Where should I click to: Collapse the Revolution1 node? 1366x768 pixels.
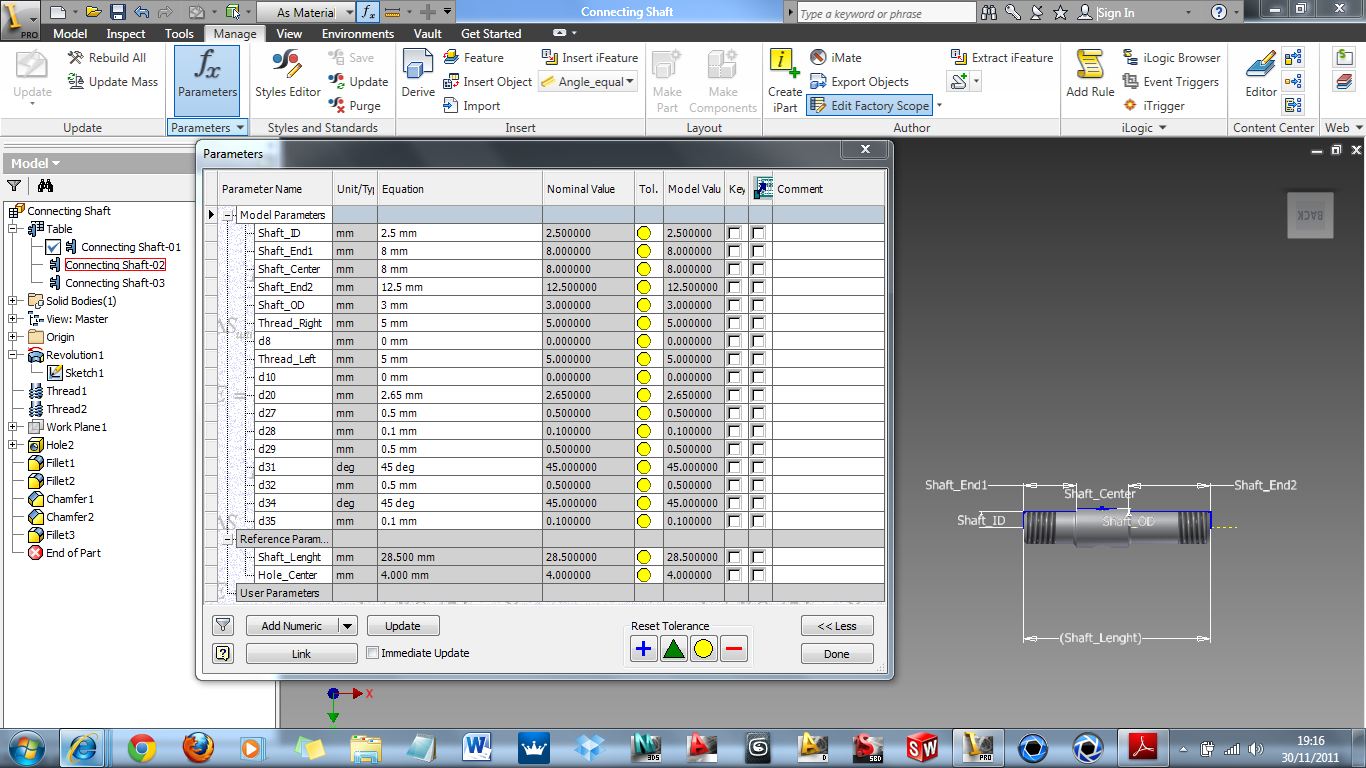pos(13,355)
